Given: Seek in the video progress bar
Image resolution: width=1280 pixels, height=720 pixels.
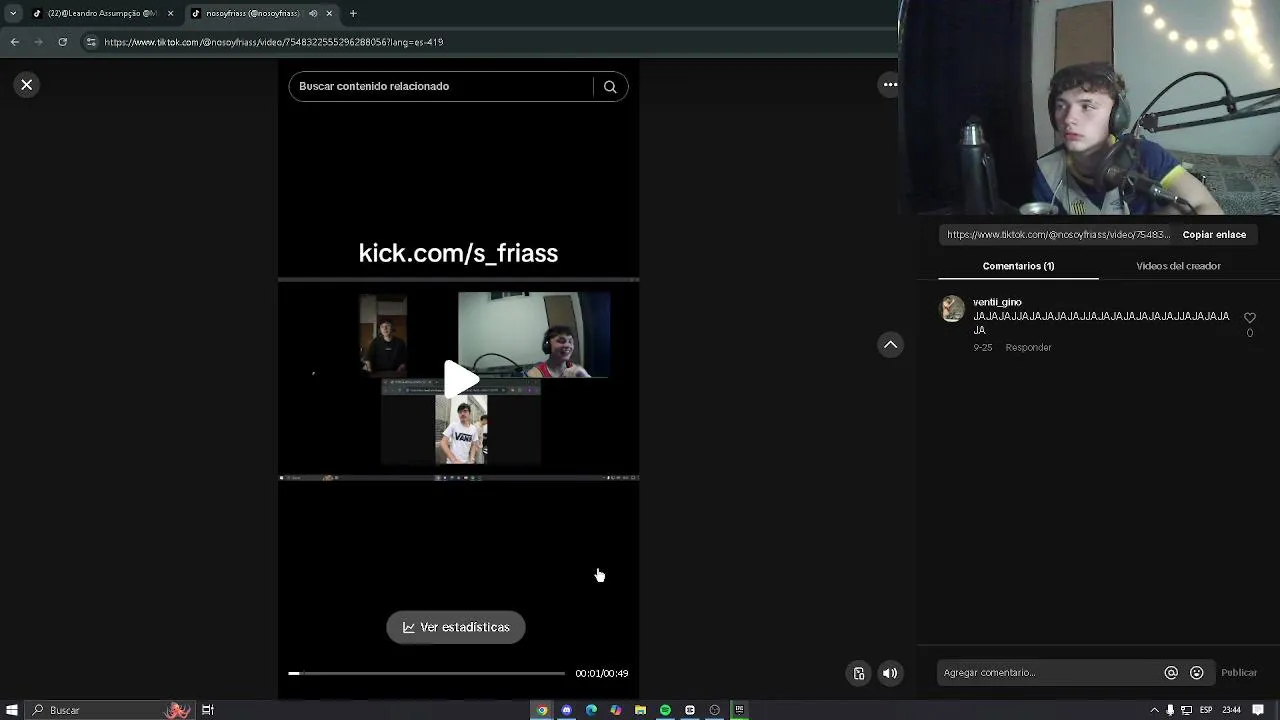Looking at the screenshot, I should click(x=426, y=673).
